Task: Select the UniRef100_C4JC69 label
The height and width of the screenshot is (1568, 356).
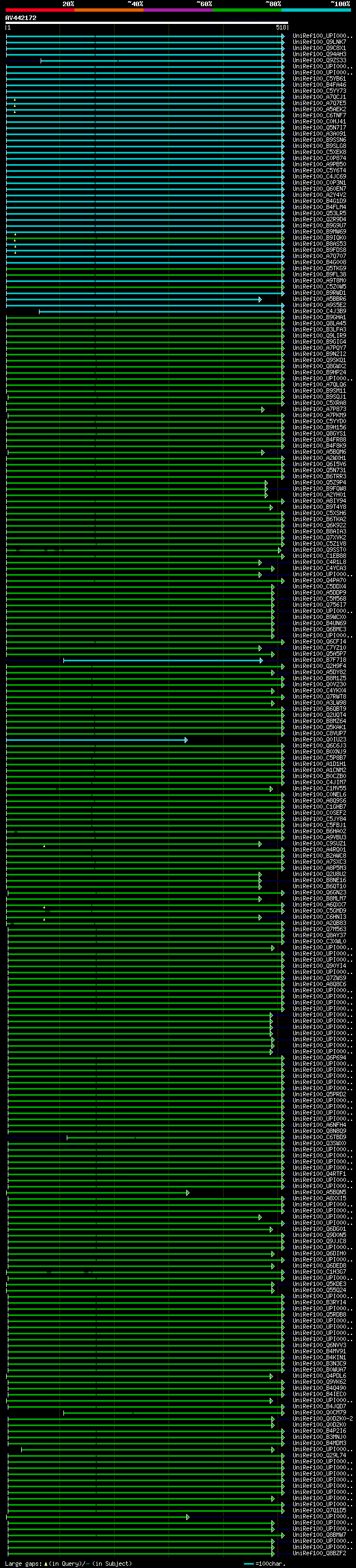Action: (319, 176)
